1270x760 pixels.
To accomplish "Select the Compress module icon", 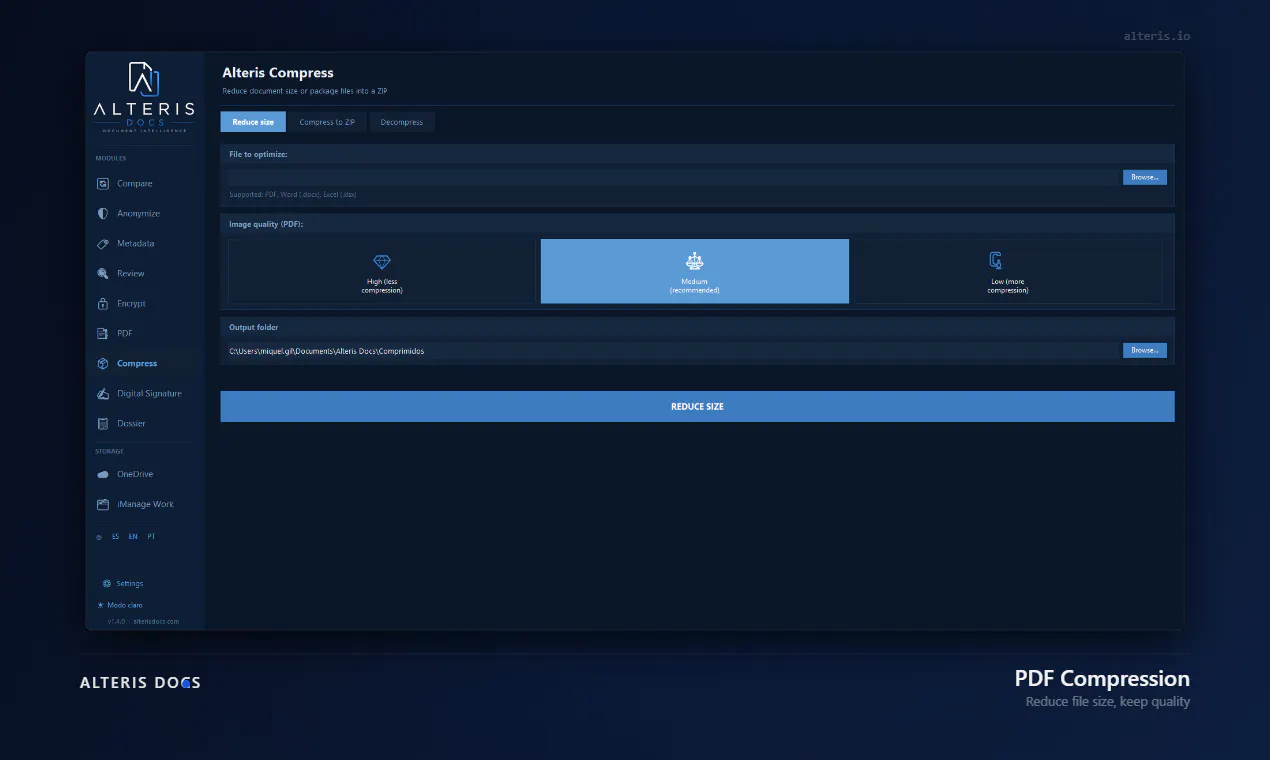I will coord(103,364).
